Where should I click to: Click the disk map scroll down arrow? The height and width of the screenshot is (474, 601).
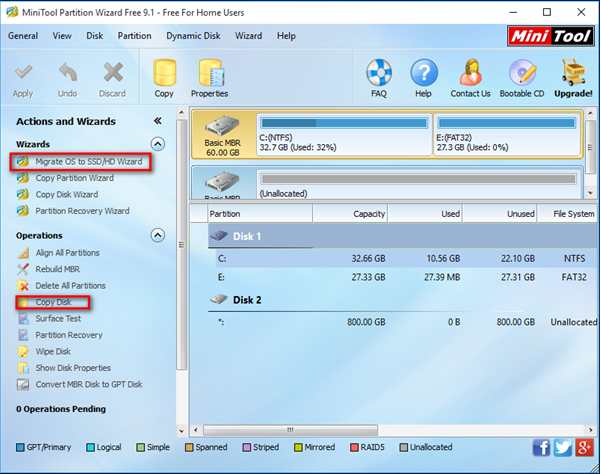click(x=591, y=193)
